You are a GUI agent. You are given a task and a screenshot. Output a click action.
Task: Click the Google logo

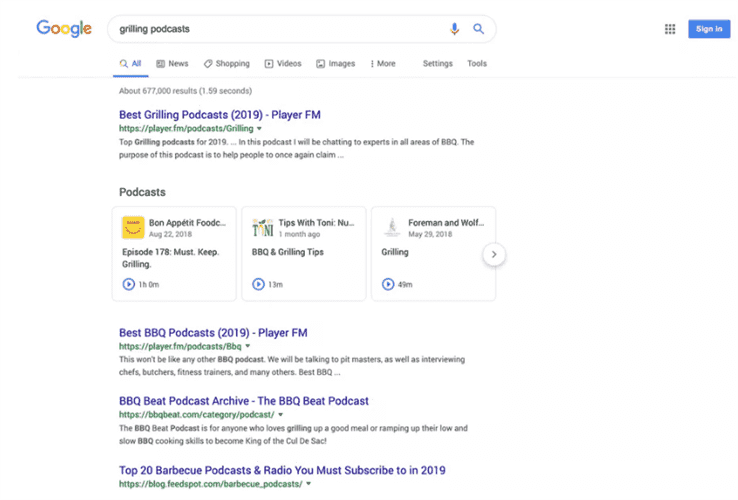64,28
